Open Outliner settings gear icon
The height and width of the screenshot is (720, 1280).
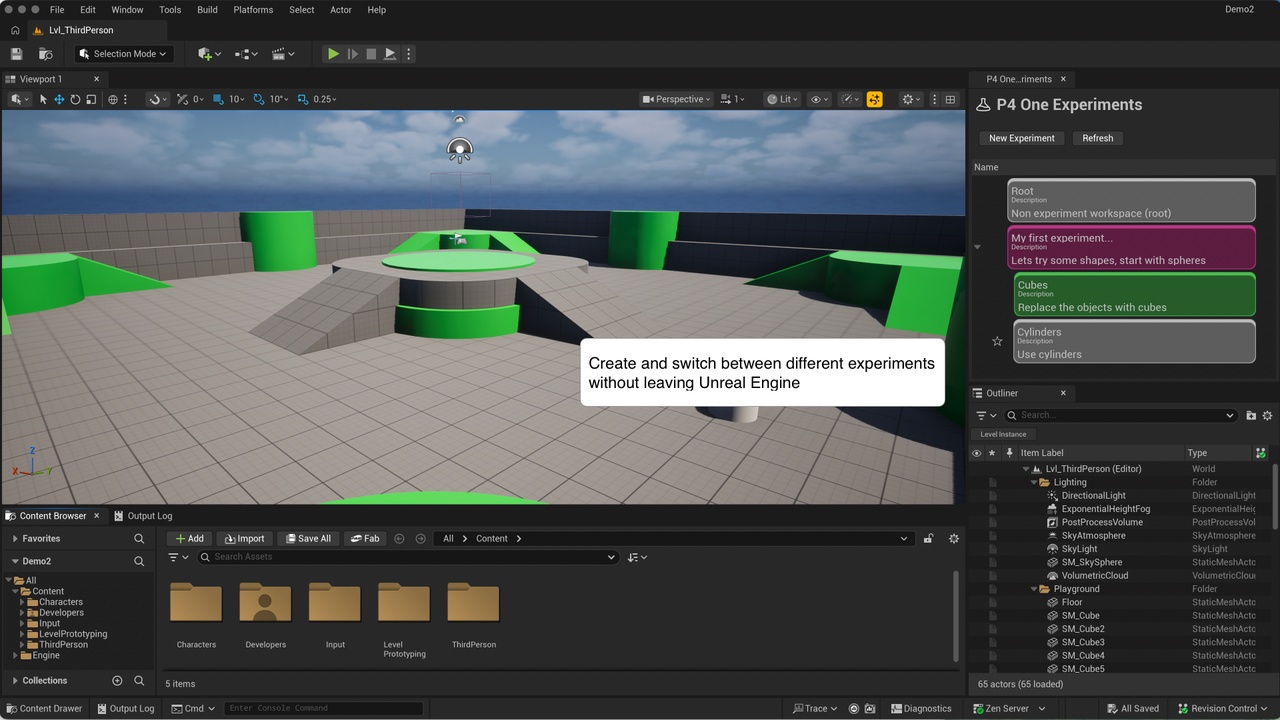[x=1267, y=415]
